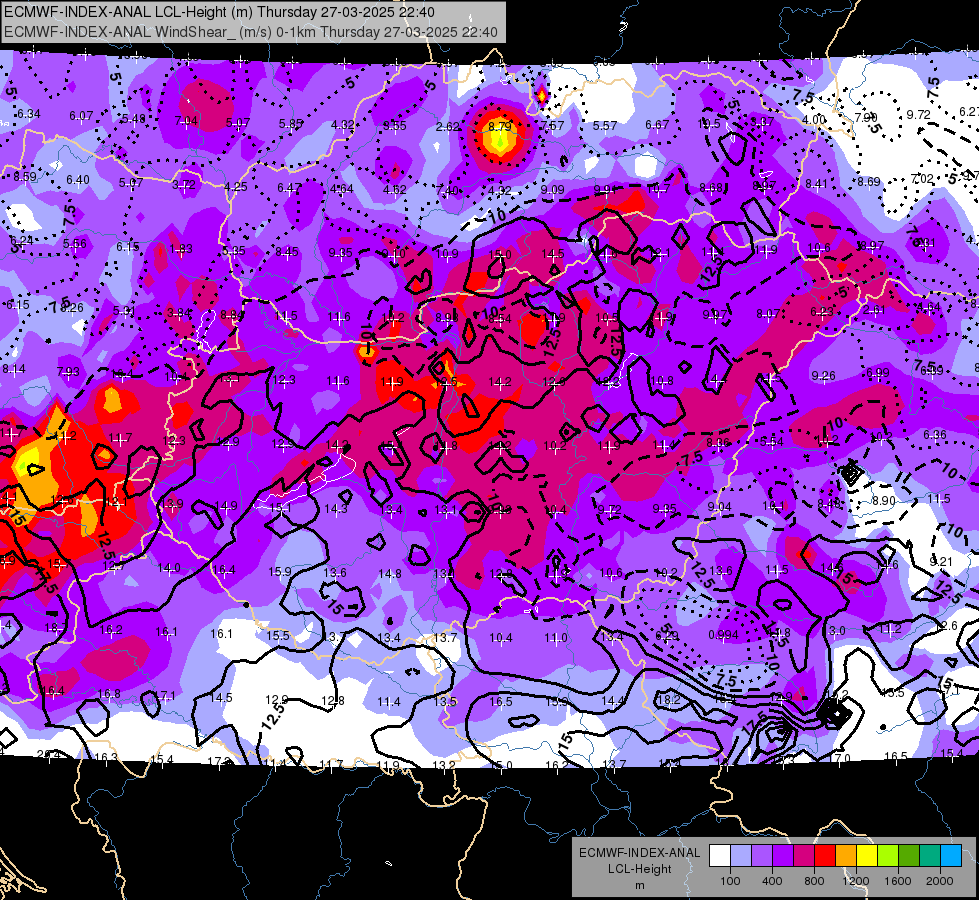979x900 pixels.
Task: Click the grid value "18.2"
Action: [x=669, y=700]
